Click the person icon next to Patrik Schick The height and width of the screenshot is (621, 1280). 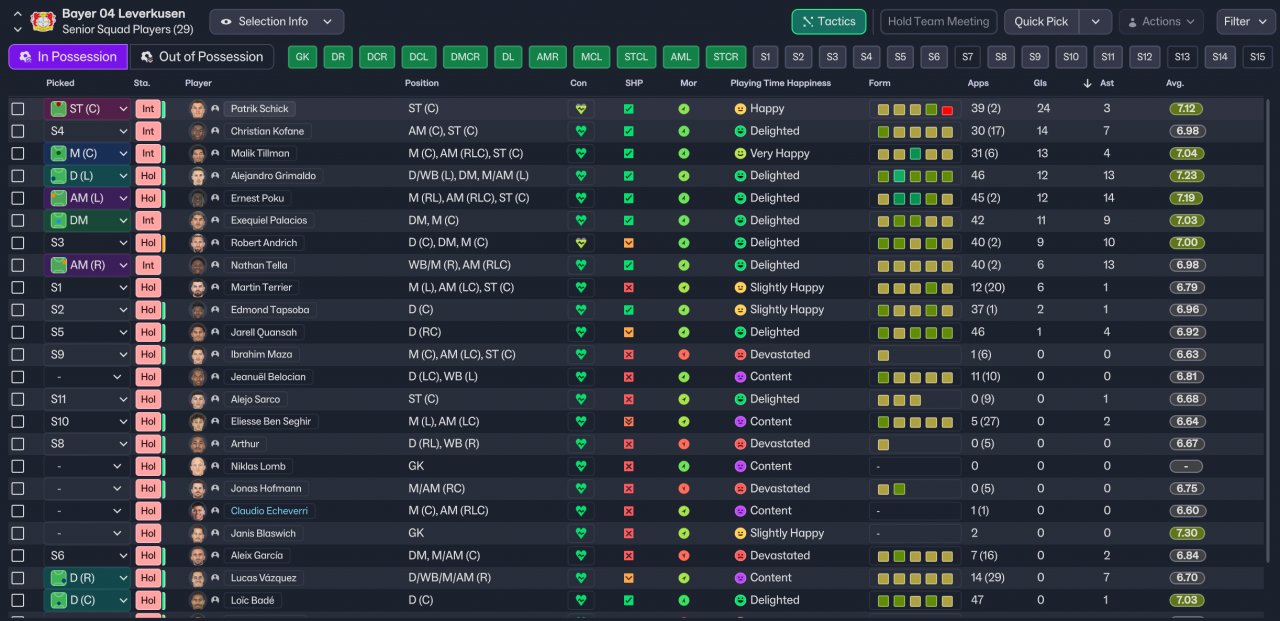215,108
